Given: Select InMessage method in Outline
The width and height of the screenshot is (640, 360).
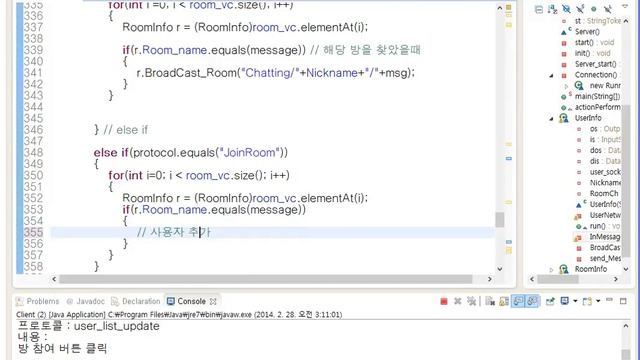Looking at the screenshot, I should coord(605,237).
